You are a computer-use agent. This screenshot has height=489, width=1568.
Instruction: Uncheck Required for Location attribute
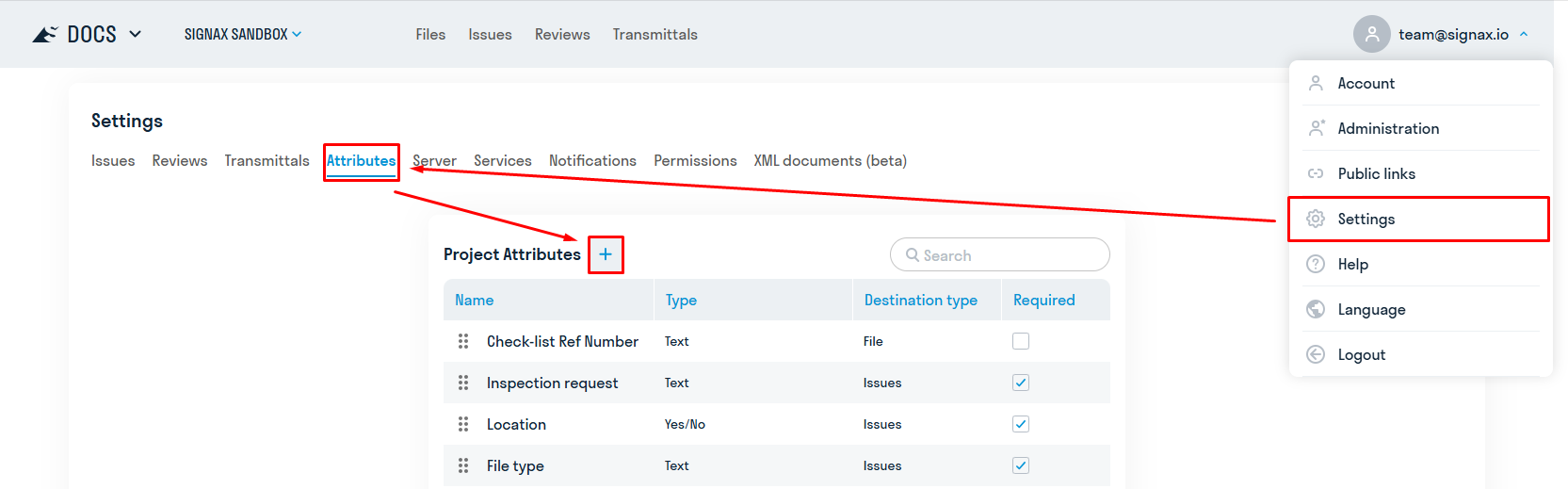coord(1021,424)
